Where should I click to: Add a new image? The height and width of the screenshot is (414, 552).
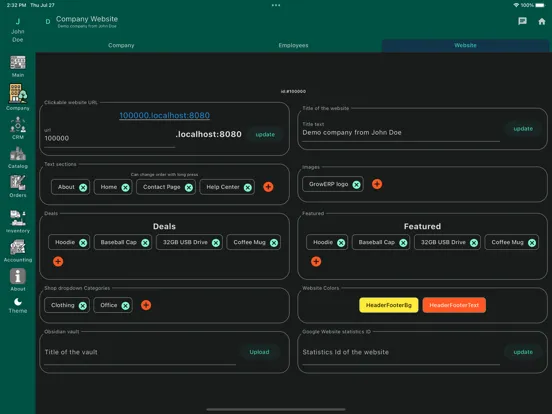click(x=377, y=184)
